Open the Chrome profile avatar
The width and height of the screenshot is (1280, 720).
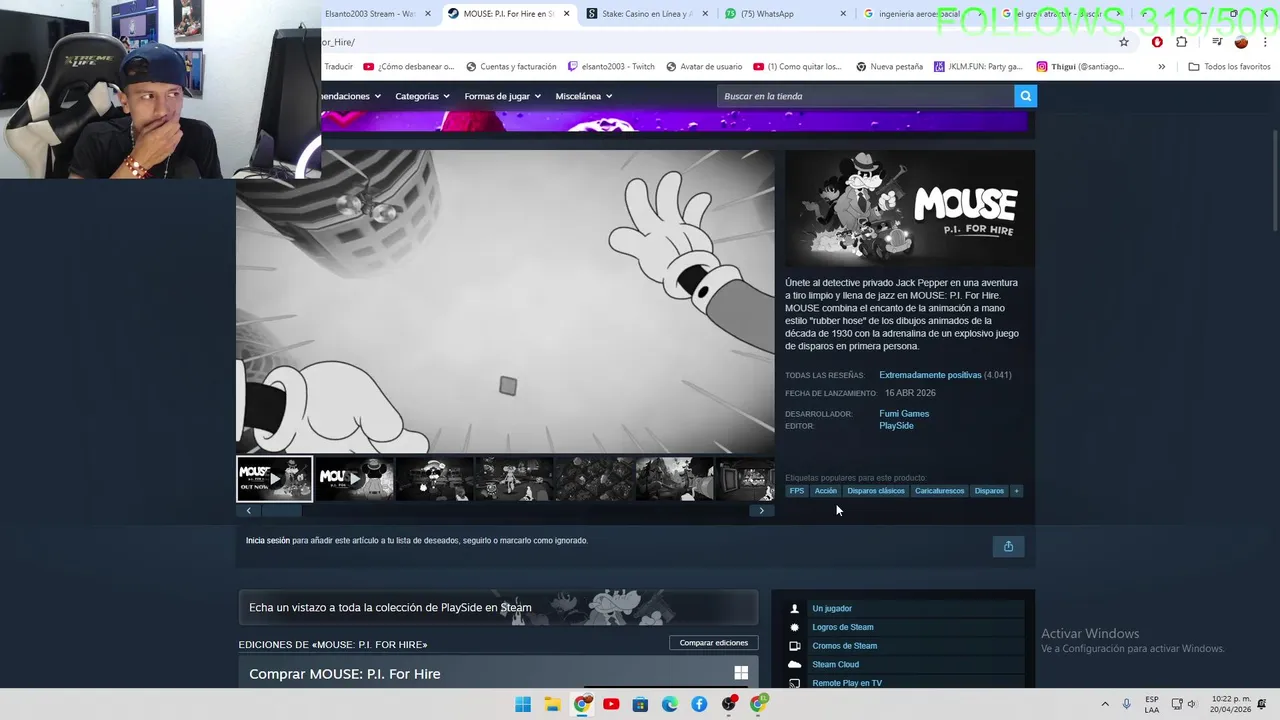coord(1241,42)
